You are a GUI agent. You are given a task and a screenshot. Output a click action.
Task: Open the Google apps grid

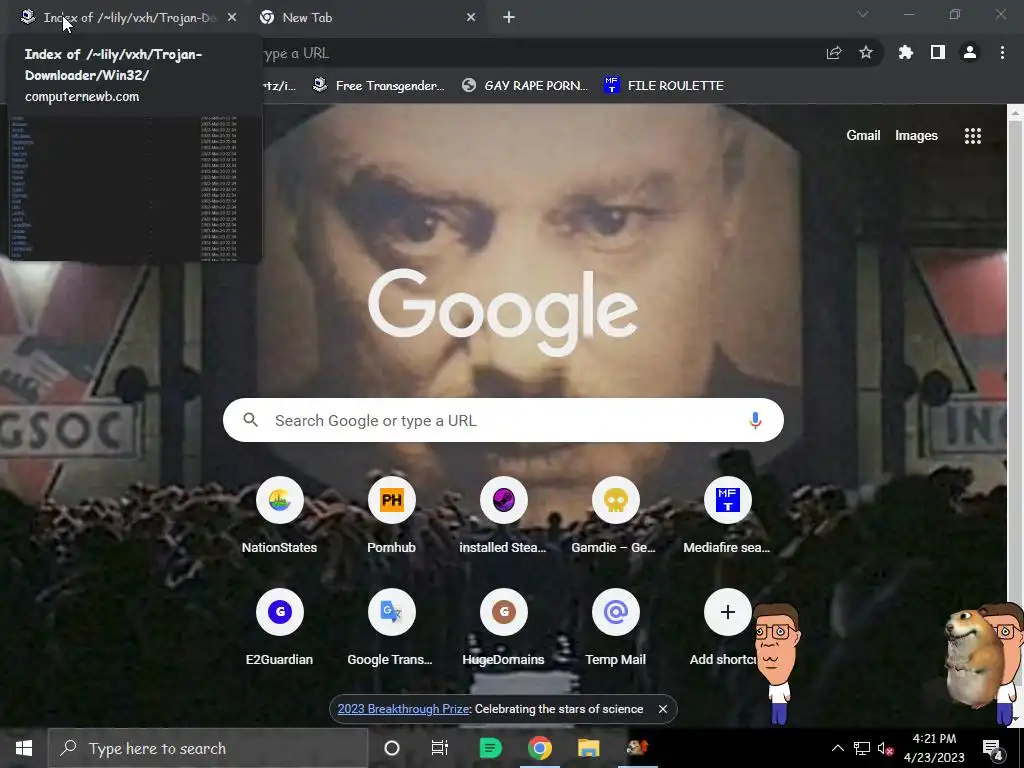972,135
